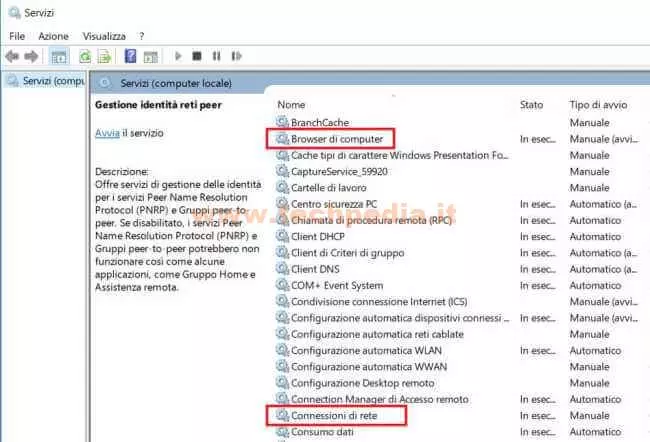Click the Back arrow in the toolbar
650x442 pixels.
[x=13, y=57]
